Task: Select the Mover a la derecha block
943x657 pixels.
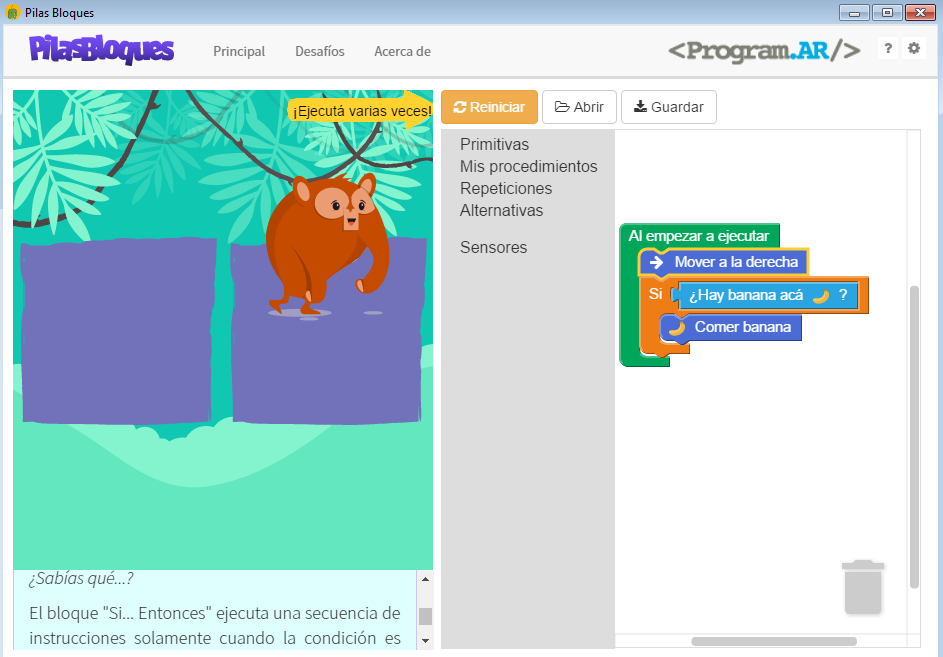Action: [x=723, y=262]
